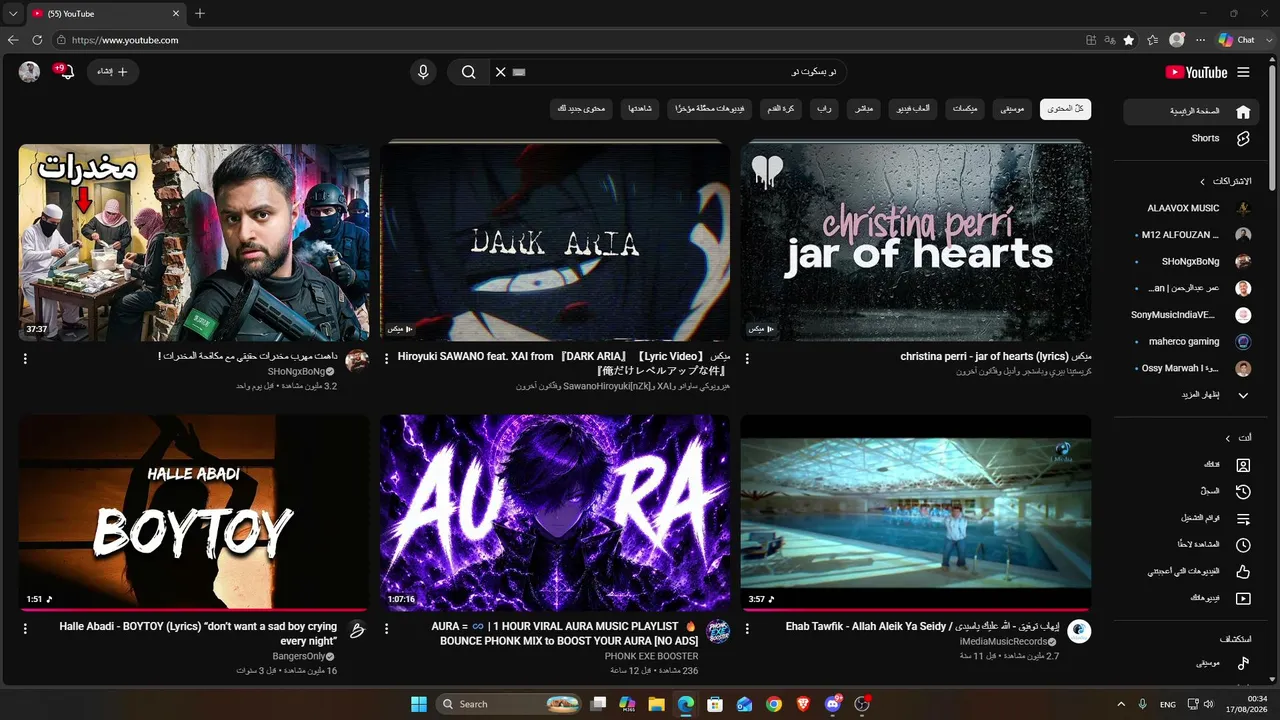Open the Windows Start menu
This screenshot has width=1280, height=720.
(419, 704)
